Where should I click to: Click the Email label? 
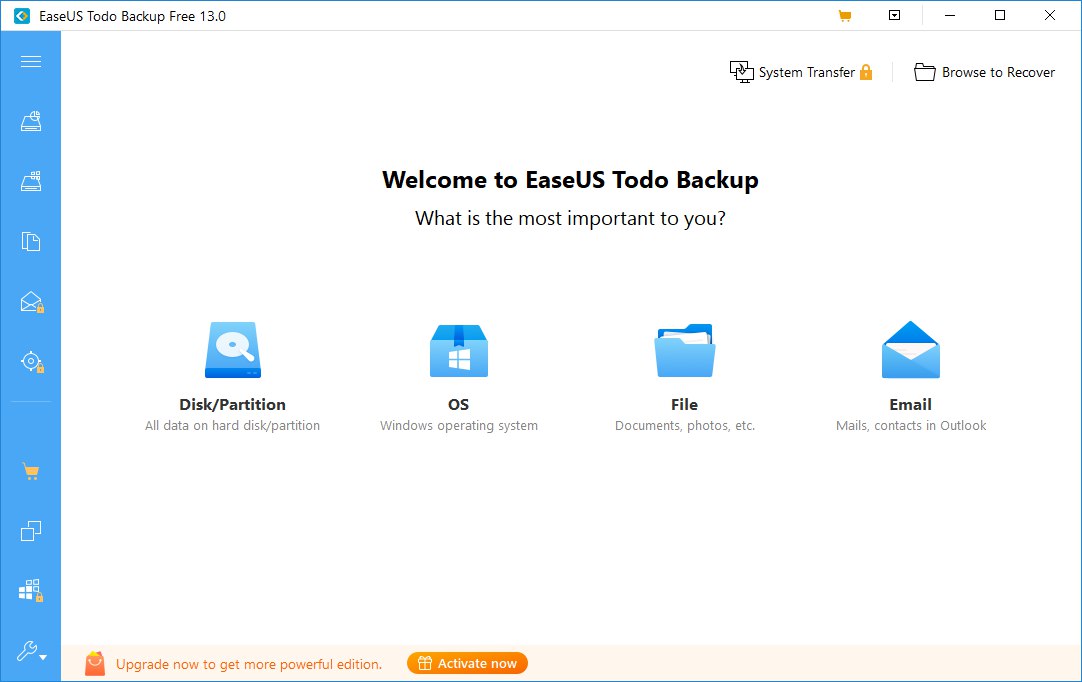[x=911, y=405]
